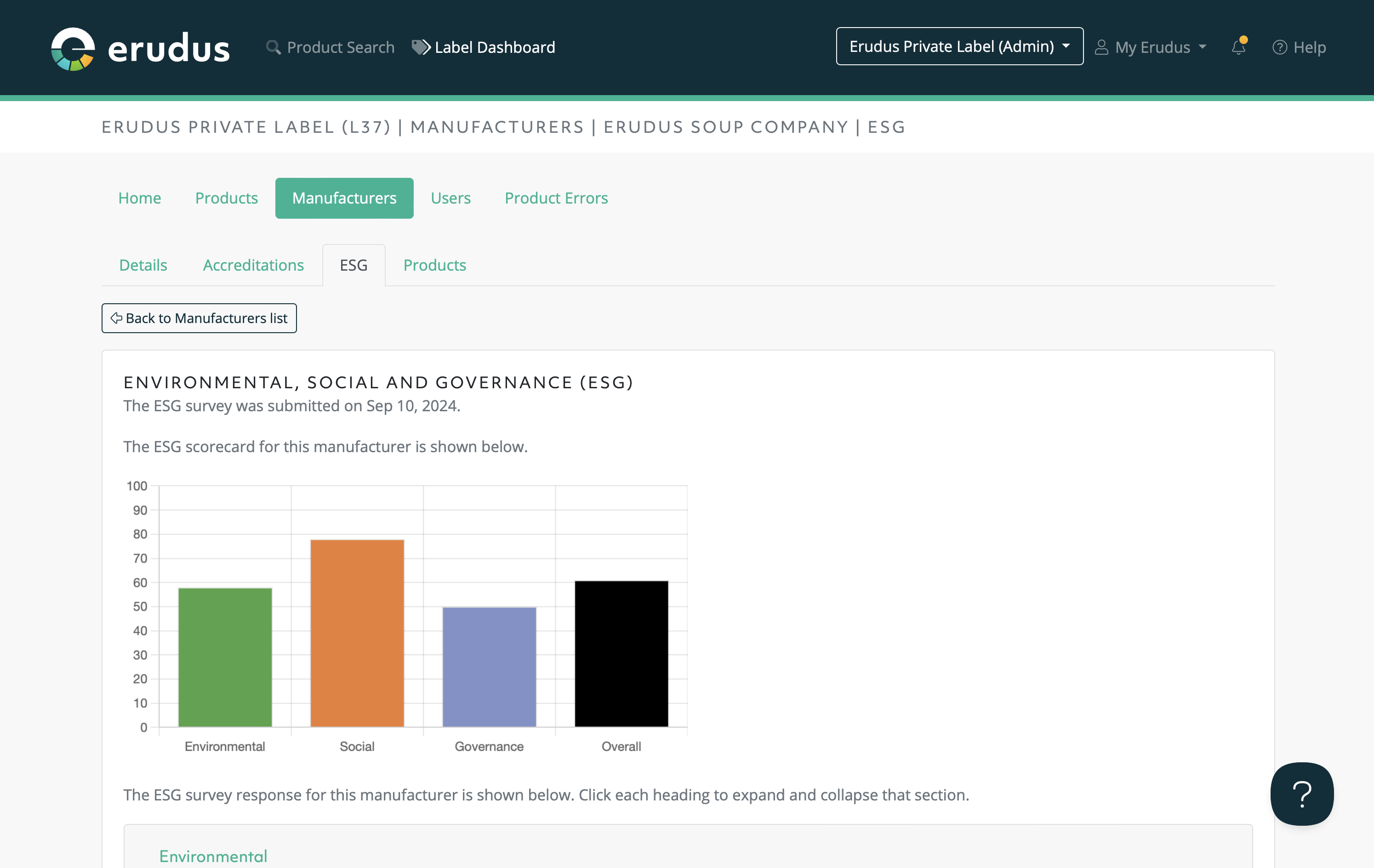Click the Help question mark icon
Image resolution: width=1374 pixels, height=868 pixels.
coord(1279,47)
